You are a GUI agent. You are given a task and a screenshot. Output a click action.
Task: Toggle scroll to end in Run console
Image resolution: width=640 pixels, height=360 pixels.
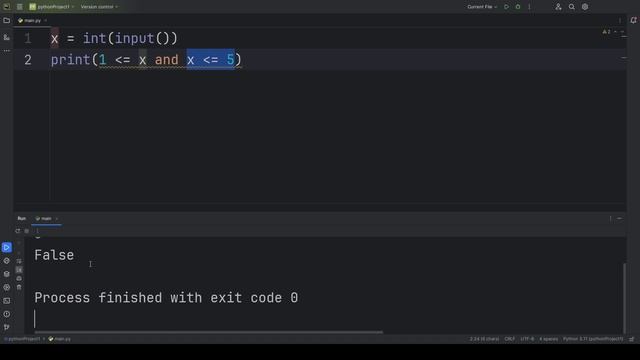point(19,270)
